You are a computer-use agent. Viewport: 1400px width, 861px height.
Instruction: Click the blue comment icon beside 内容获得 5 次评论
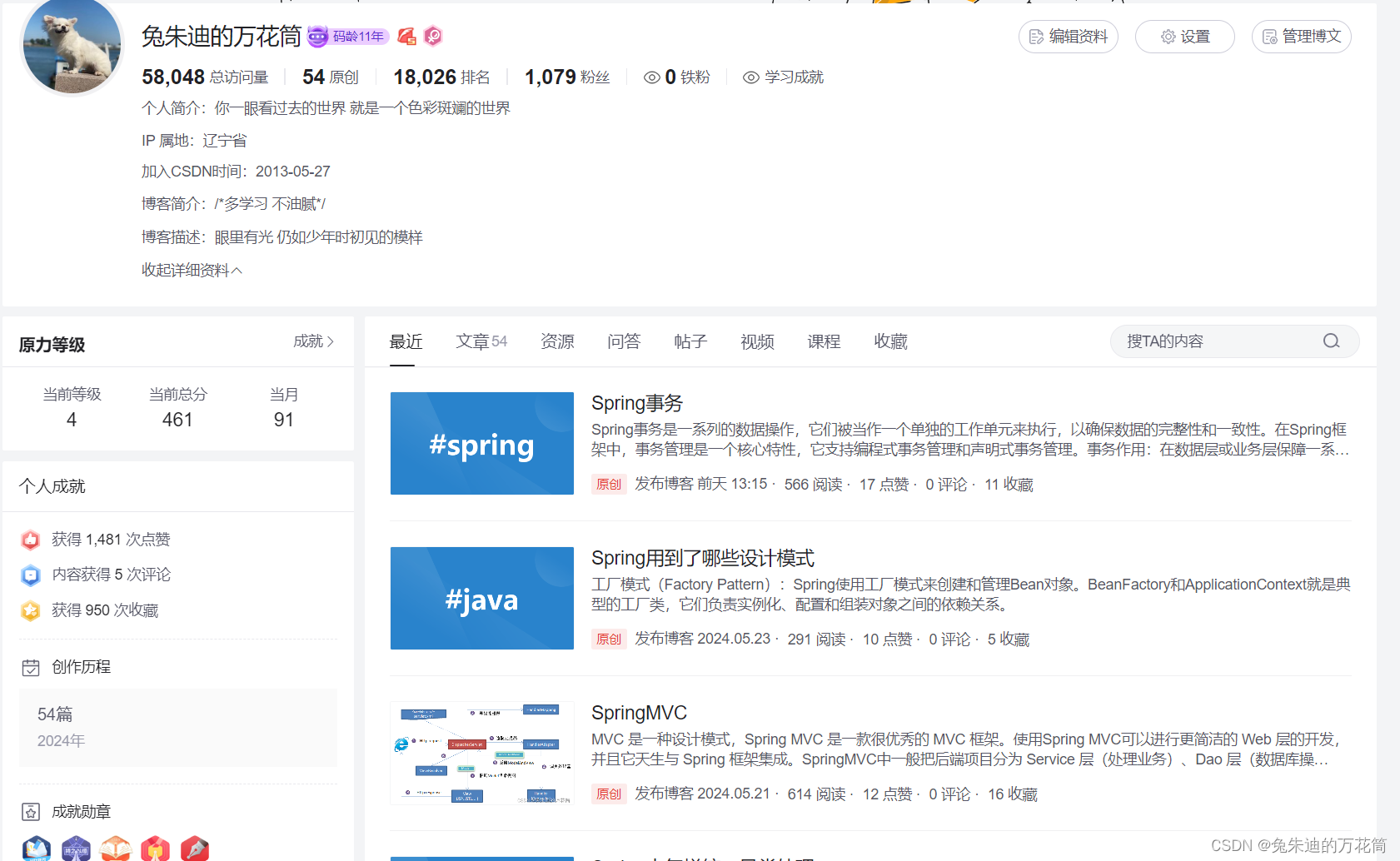[31, 575]
